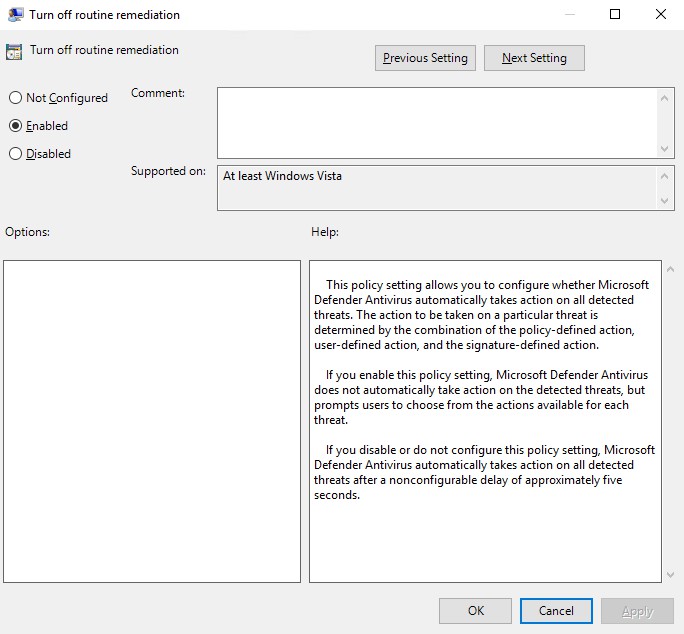Click the policy setting icon beside heading
The width and height of the screenshot is (684, 634).
click(x=14, y=51)
